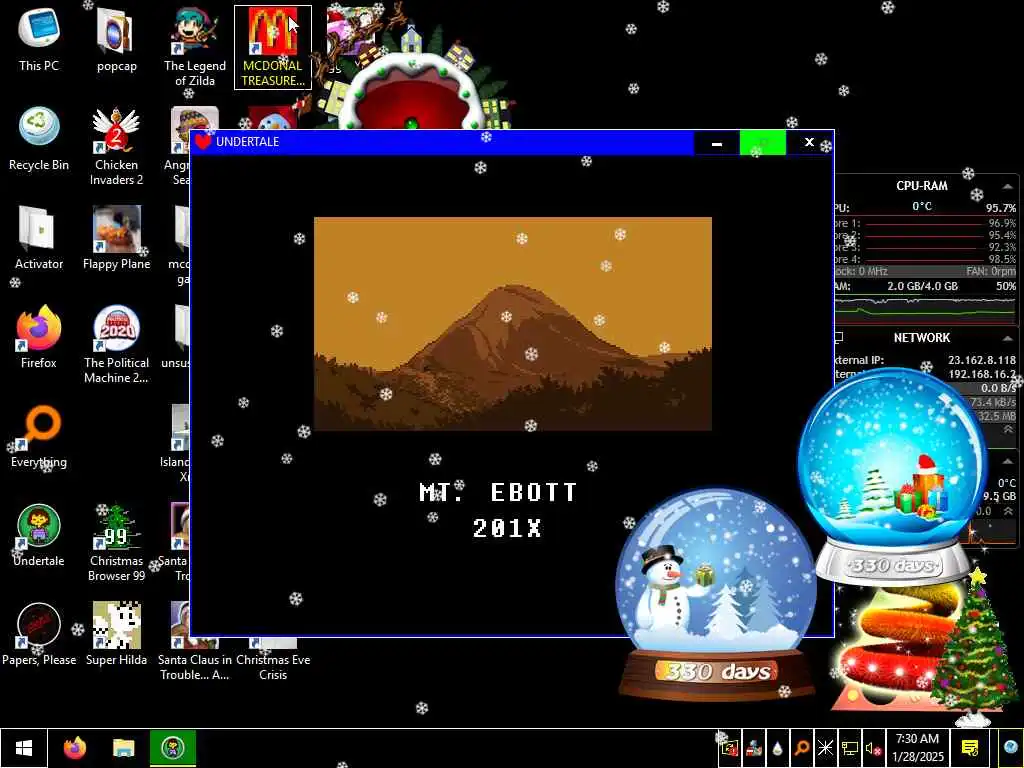
Task: Launch the Flappy Plane game shortcut
Action: click(x=116, y=238)
